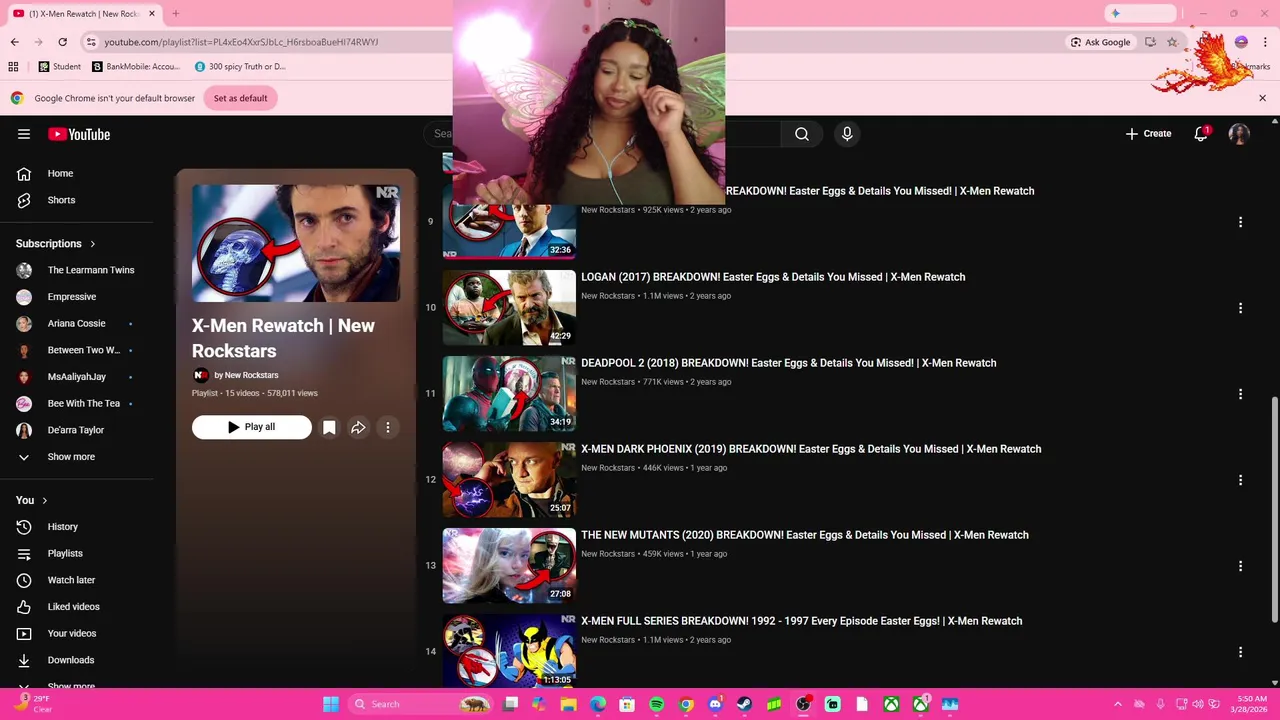Viewport: 1280px width, 720px height.
Task: Share the X-Men Rewatch playlist
Action: coord(358,427)
